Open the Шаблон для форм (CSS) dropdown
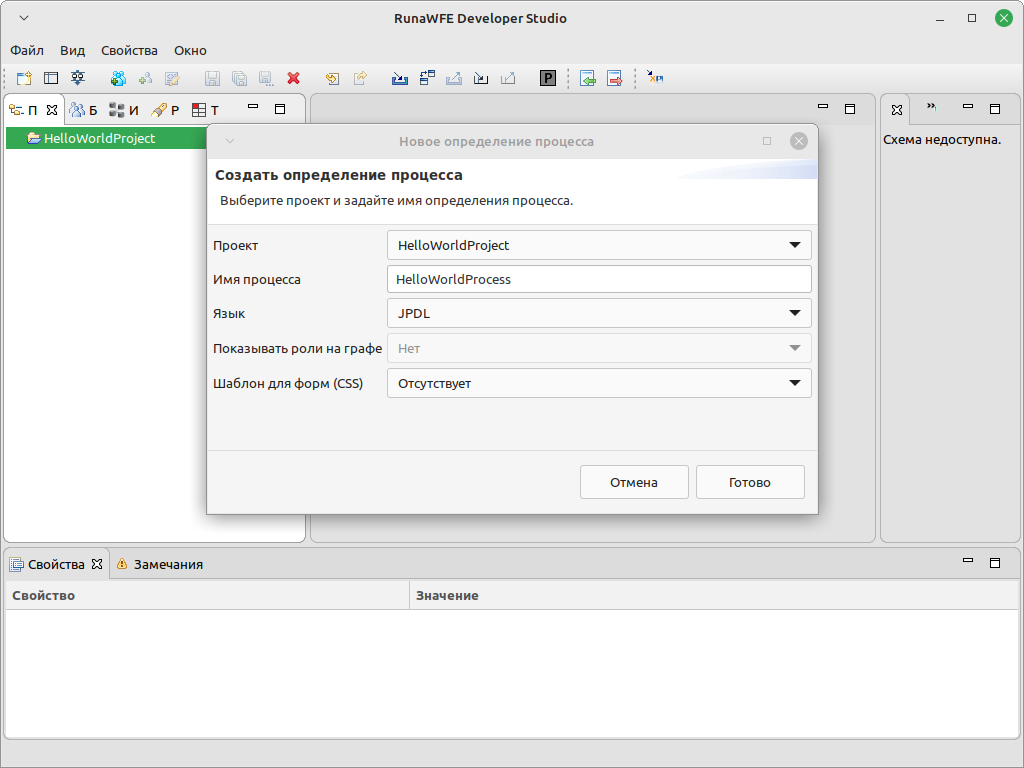The image size is (1024, 768). click(599, 383)
